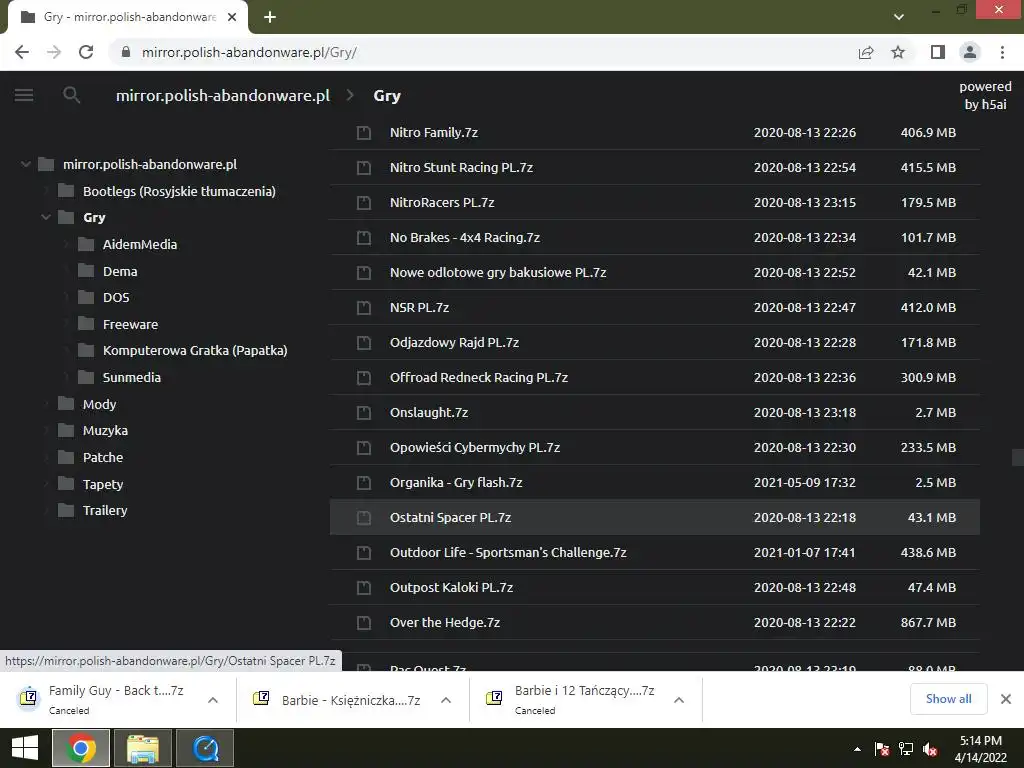
Task: Open the blue Q app in the taskbar
Action: pos(205,748)
